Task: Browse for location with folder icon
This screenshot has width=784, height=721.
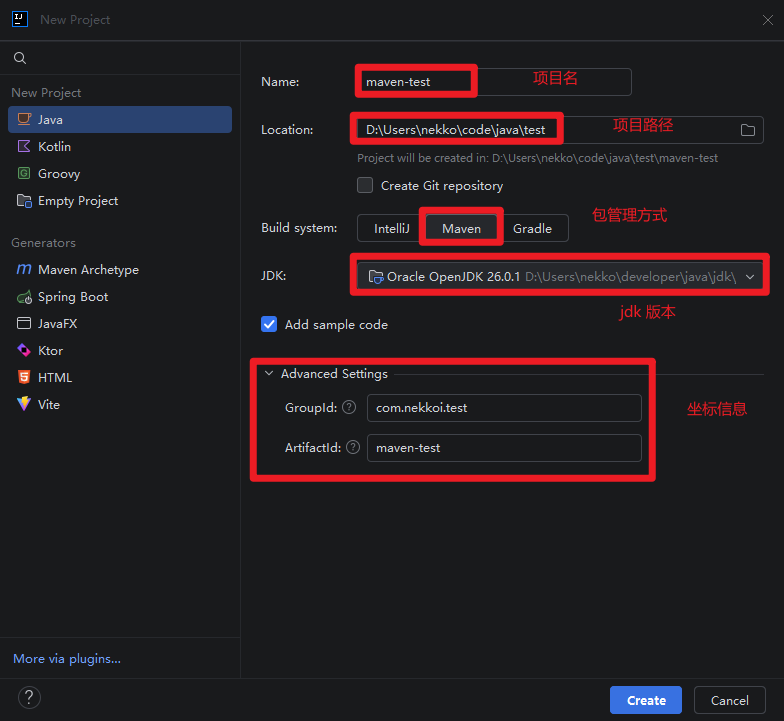Action: pyautogui.click(x=748, y=130)
